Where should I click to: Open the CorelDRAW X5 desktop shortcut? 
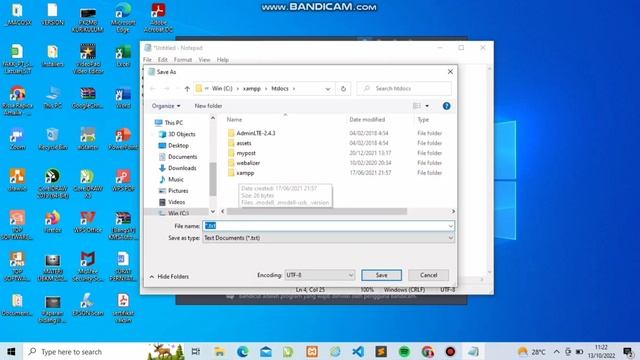(x=88, y=183)
